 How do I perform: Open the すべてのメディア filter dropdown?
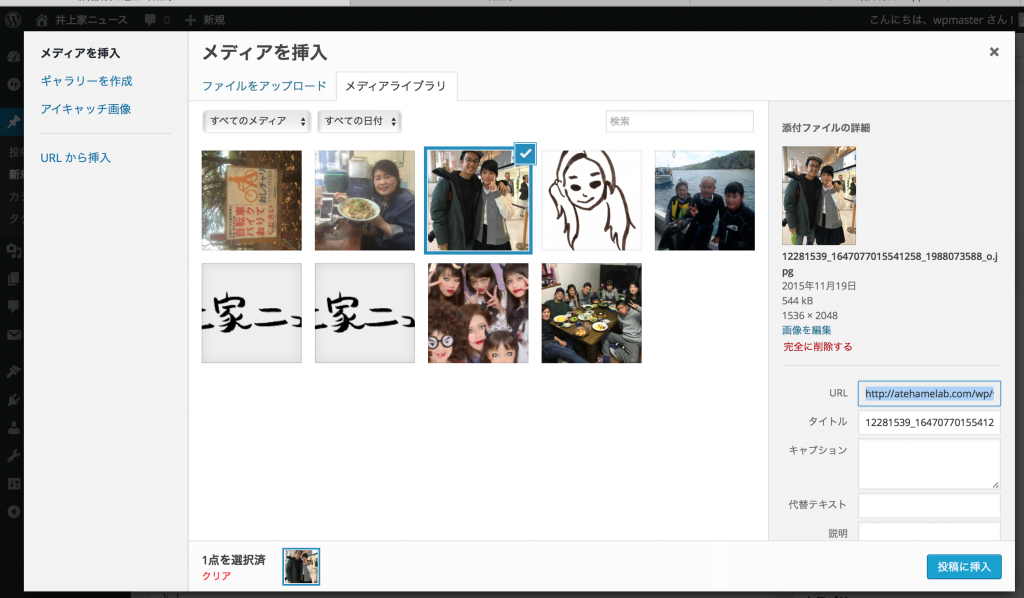click(253, 120)
